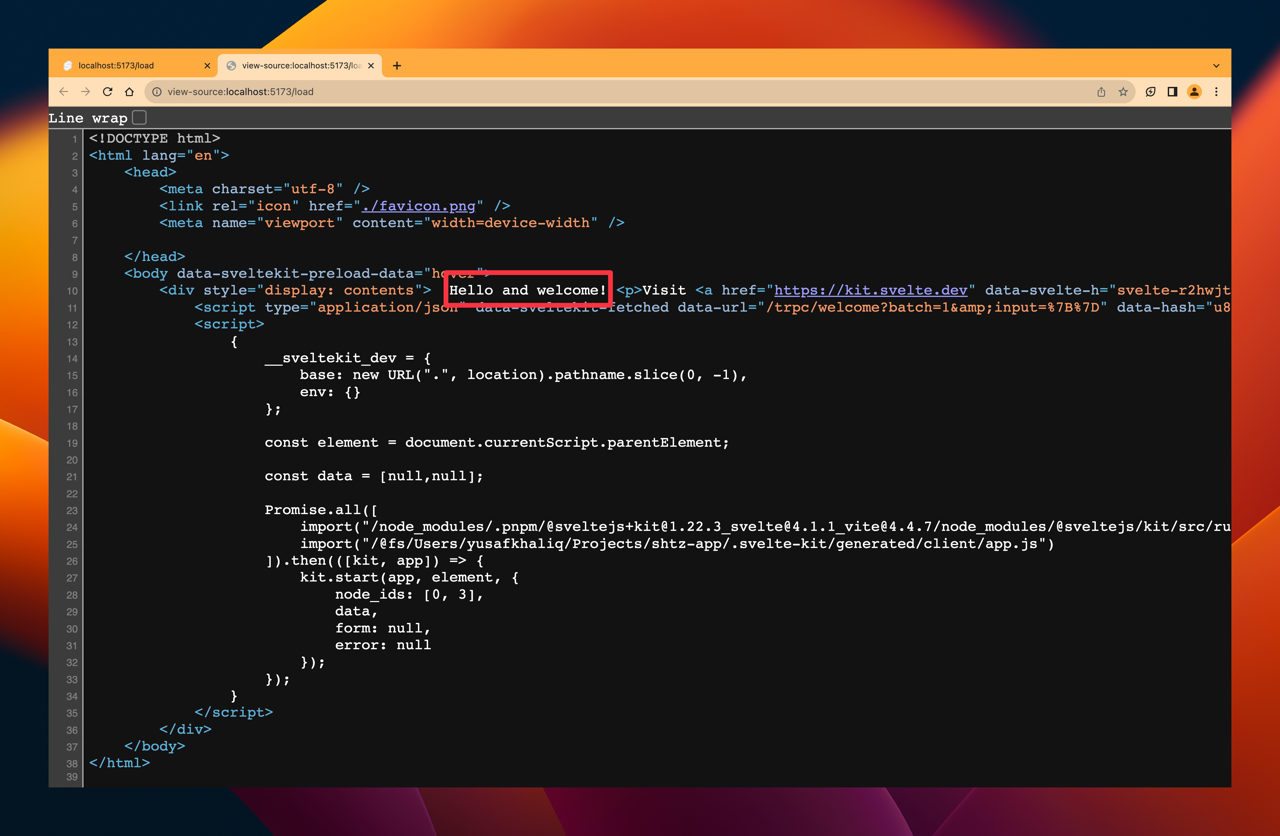1280x836 pixels.
Task: Open a new tab with the plus button
Action: [x=397, y=66]
